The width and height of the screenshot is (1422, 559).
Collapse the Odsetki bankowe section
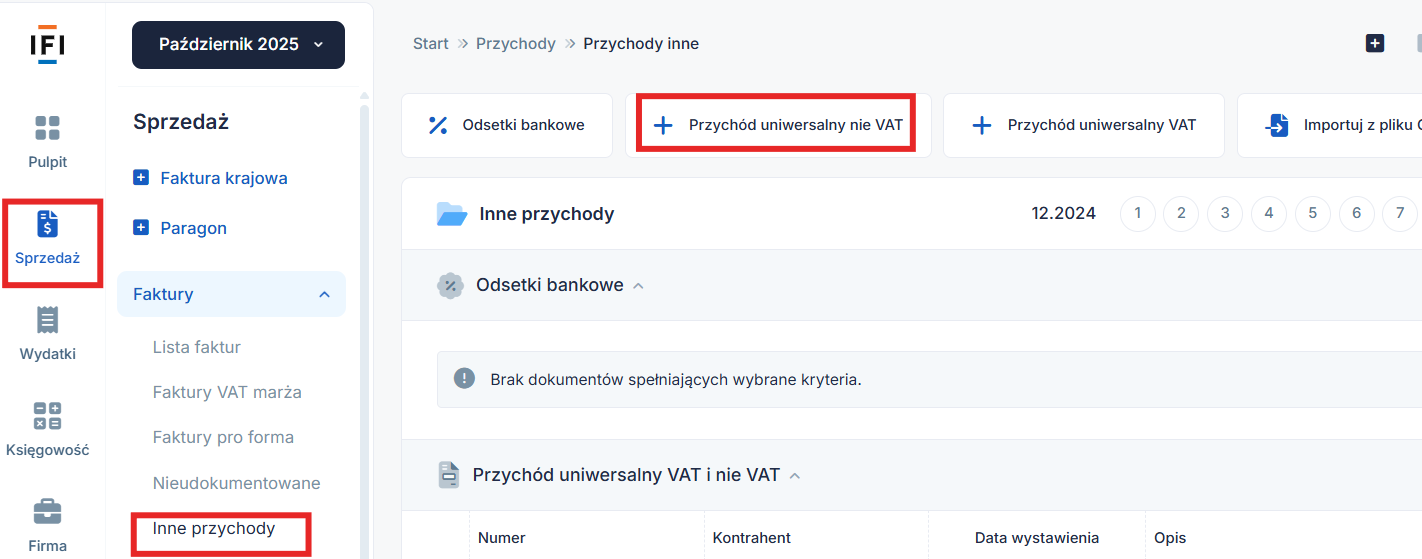click(x=638, y=286)
